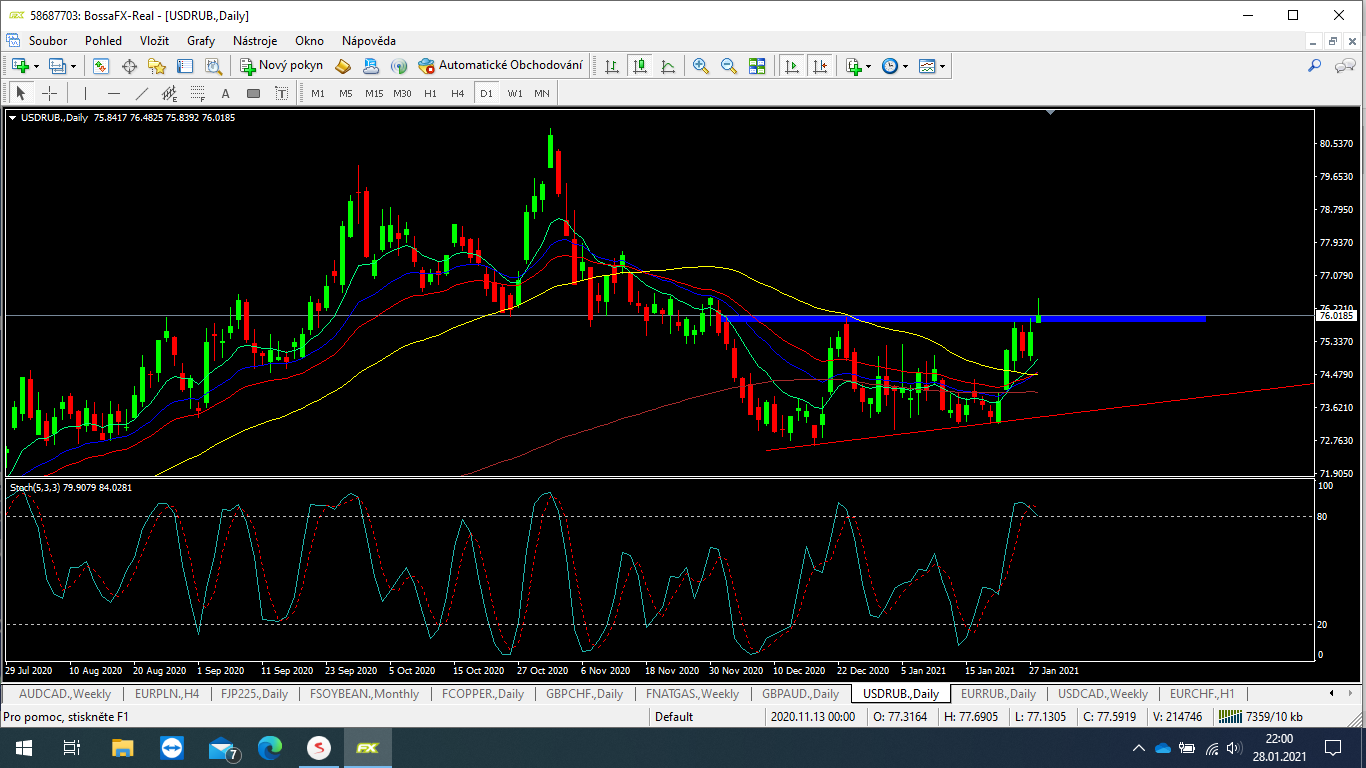Select the Crosshair cursor tool
This screenshot has width=1366, height=768.
(x=49, y=93)
